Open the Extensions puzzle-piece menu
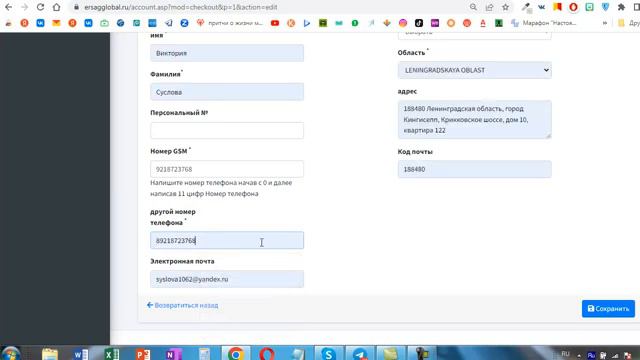This screenshot has height=360, width=640. pos(621,7)
